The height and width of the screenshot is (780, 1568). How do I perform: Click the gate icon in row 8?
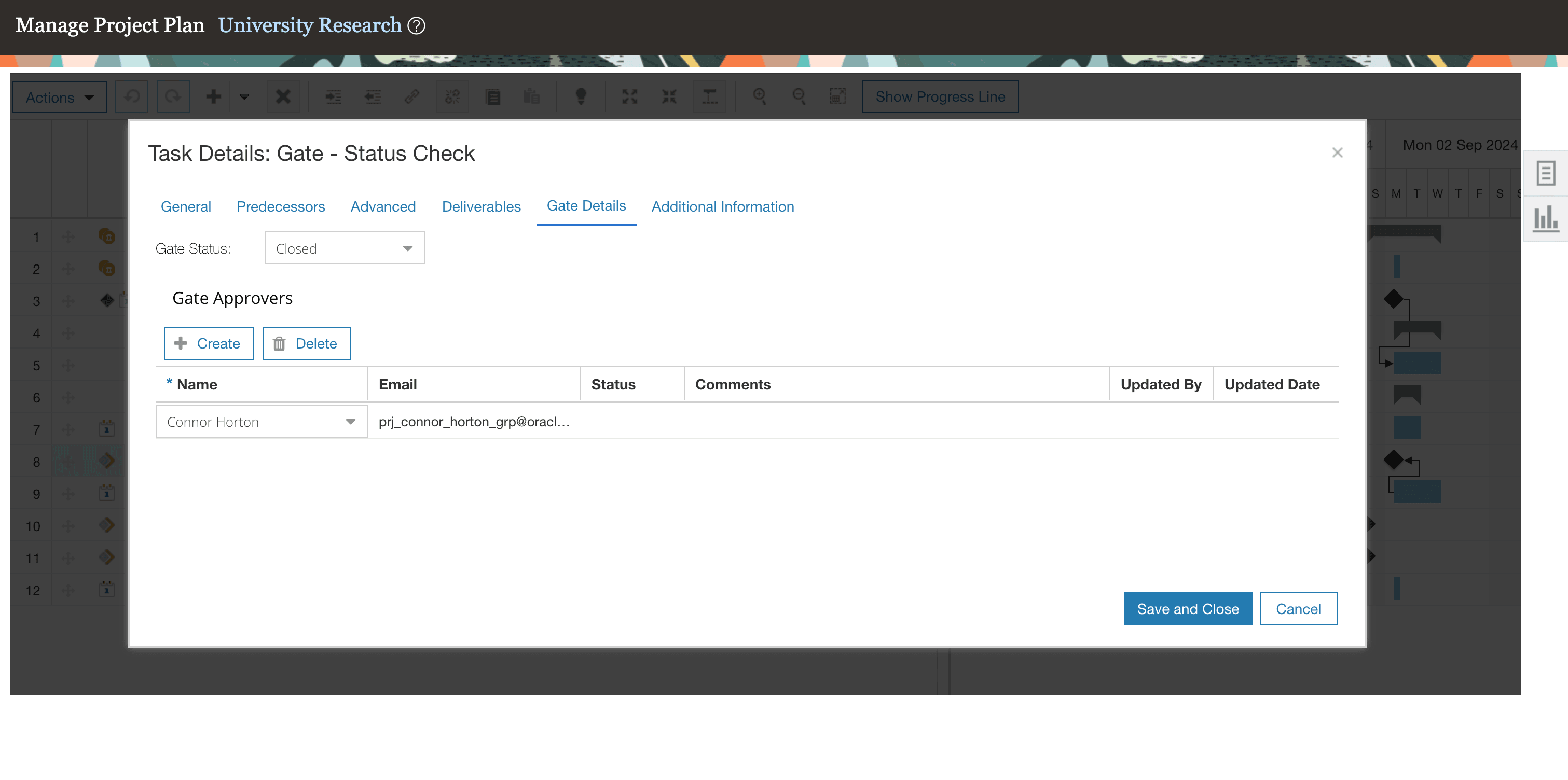pos(107,461)
